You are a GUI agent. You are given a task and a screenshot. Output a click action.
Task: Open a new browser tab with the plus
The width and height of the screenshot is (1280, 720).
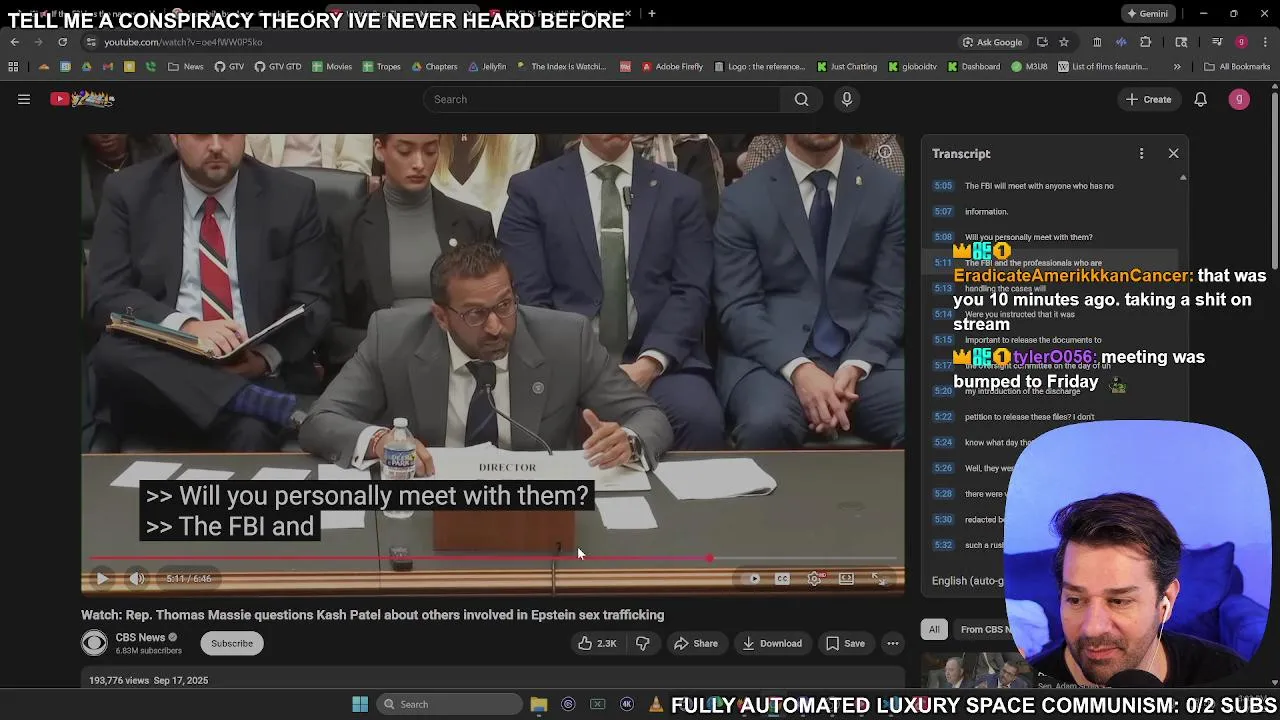coord(651,14)
